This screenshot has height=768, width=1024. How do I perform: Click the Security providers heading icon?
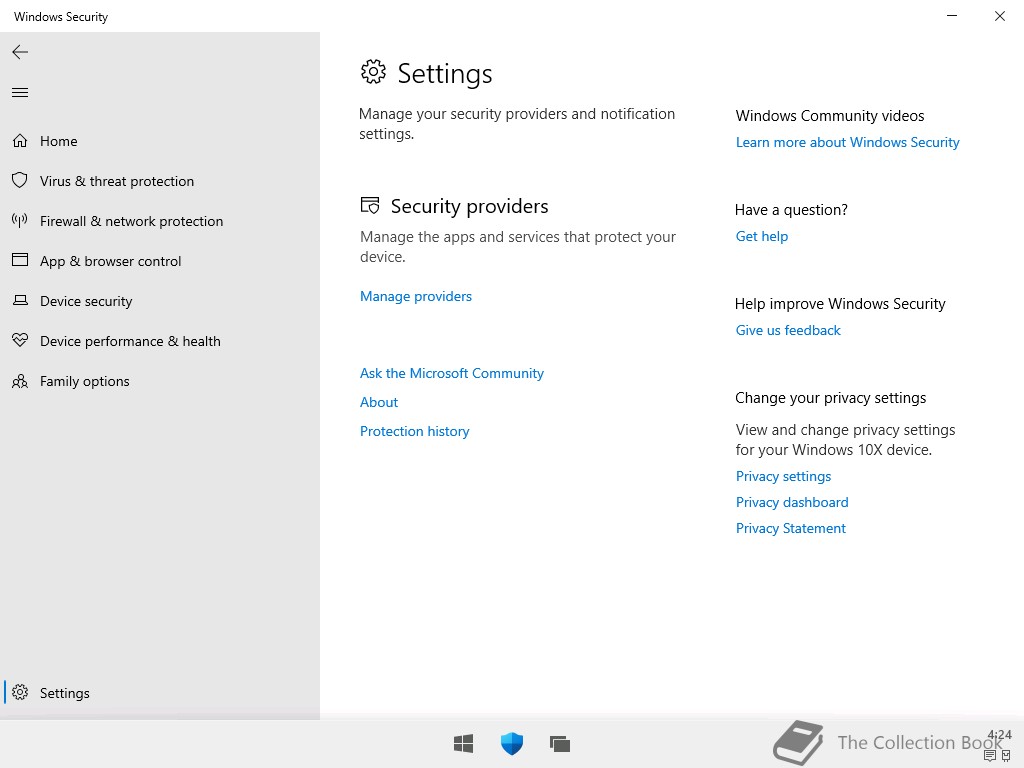370,206
